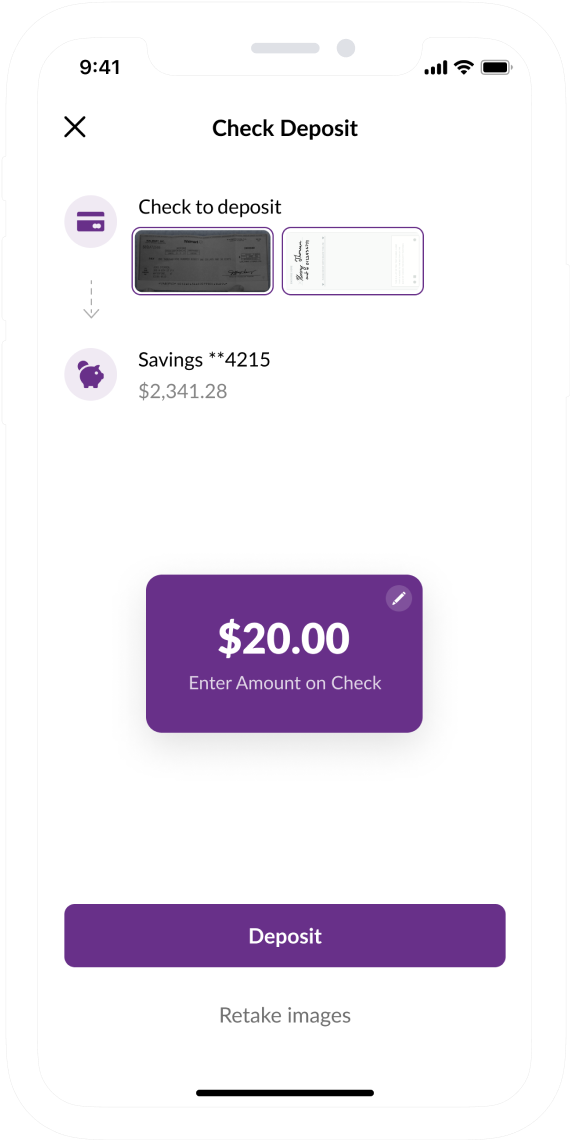Click the purple card icon beside Check to deposit
The image size is (570, 1140).
(x=91, y=221)
